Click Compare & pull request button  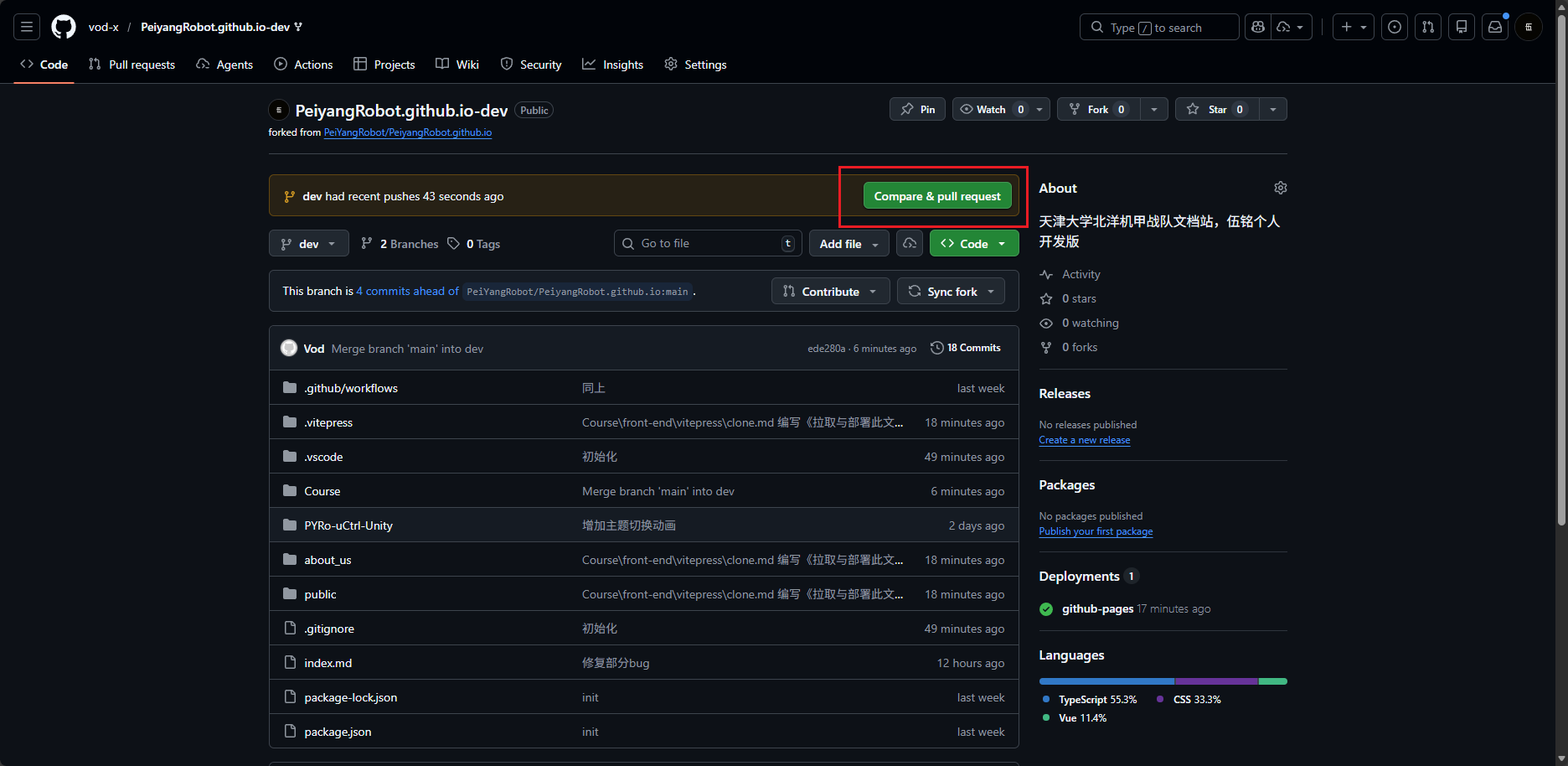937,196
